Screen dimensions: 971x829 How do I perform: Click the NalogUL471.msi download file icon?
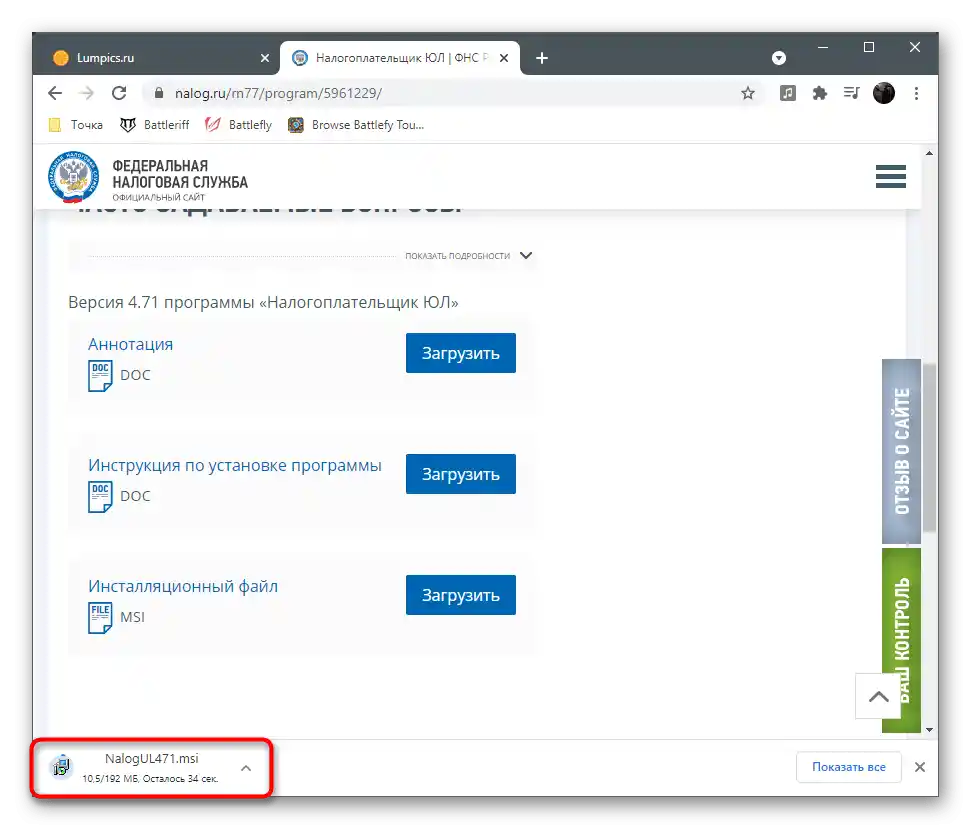(61, 767)
